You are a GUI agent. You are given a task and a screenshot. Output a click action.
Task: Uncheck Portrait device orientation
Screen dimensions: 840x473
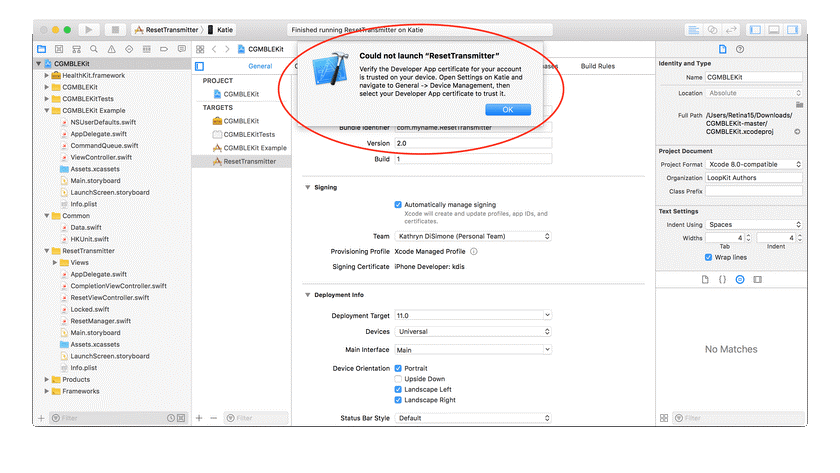[398, 368]
